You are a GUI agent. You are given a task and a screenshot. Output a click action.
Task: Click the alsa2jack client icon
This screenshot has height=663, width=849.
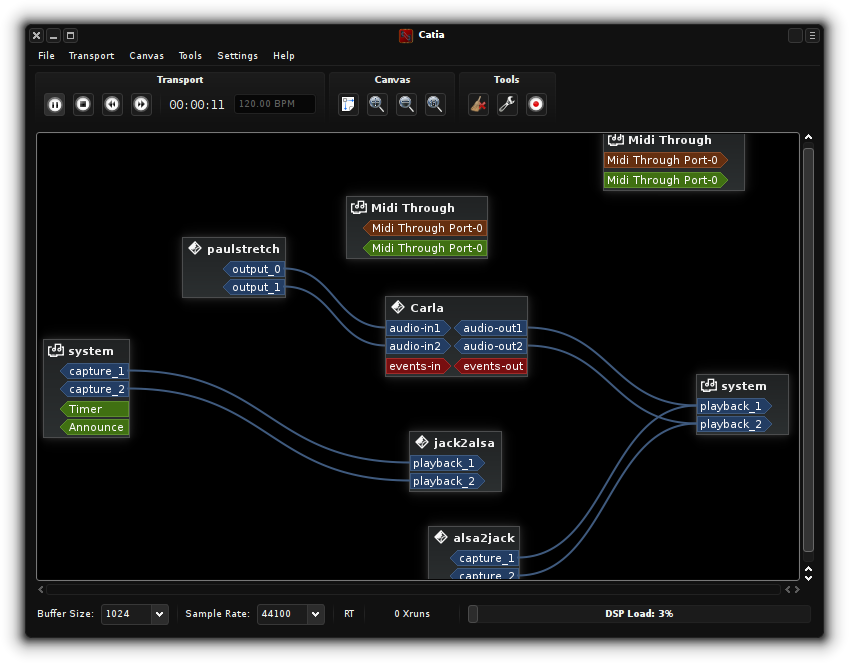(x=441, y=537)
